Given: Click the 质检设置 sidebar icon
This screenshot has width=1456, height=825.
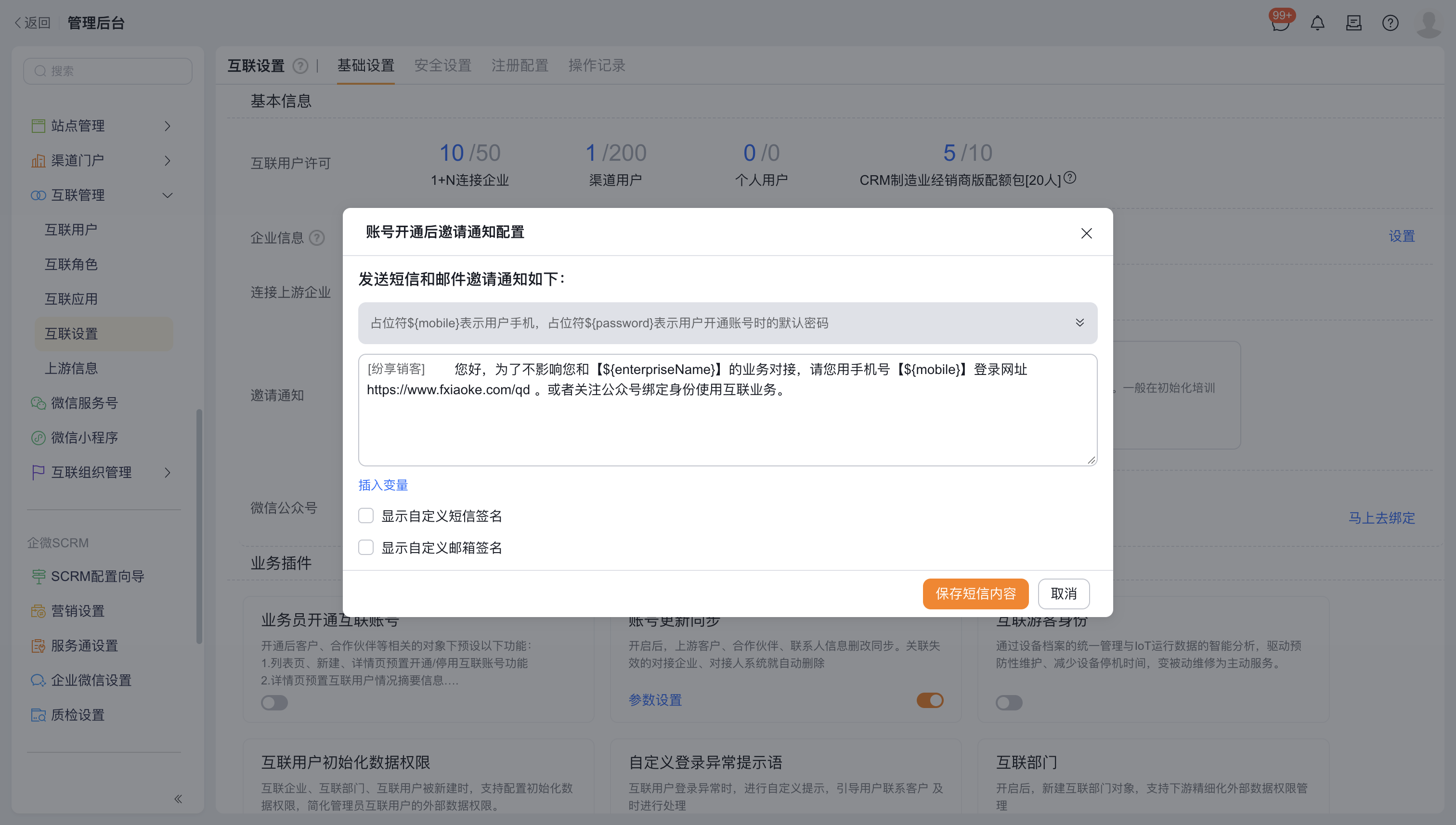Looking at the screenshot, I should 38,715.
